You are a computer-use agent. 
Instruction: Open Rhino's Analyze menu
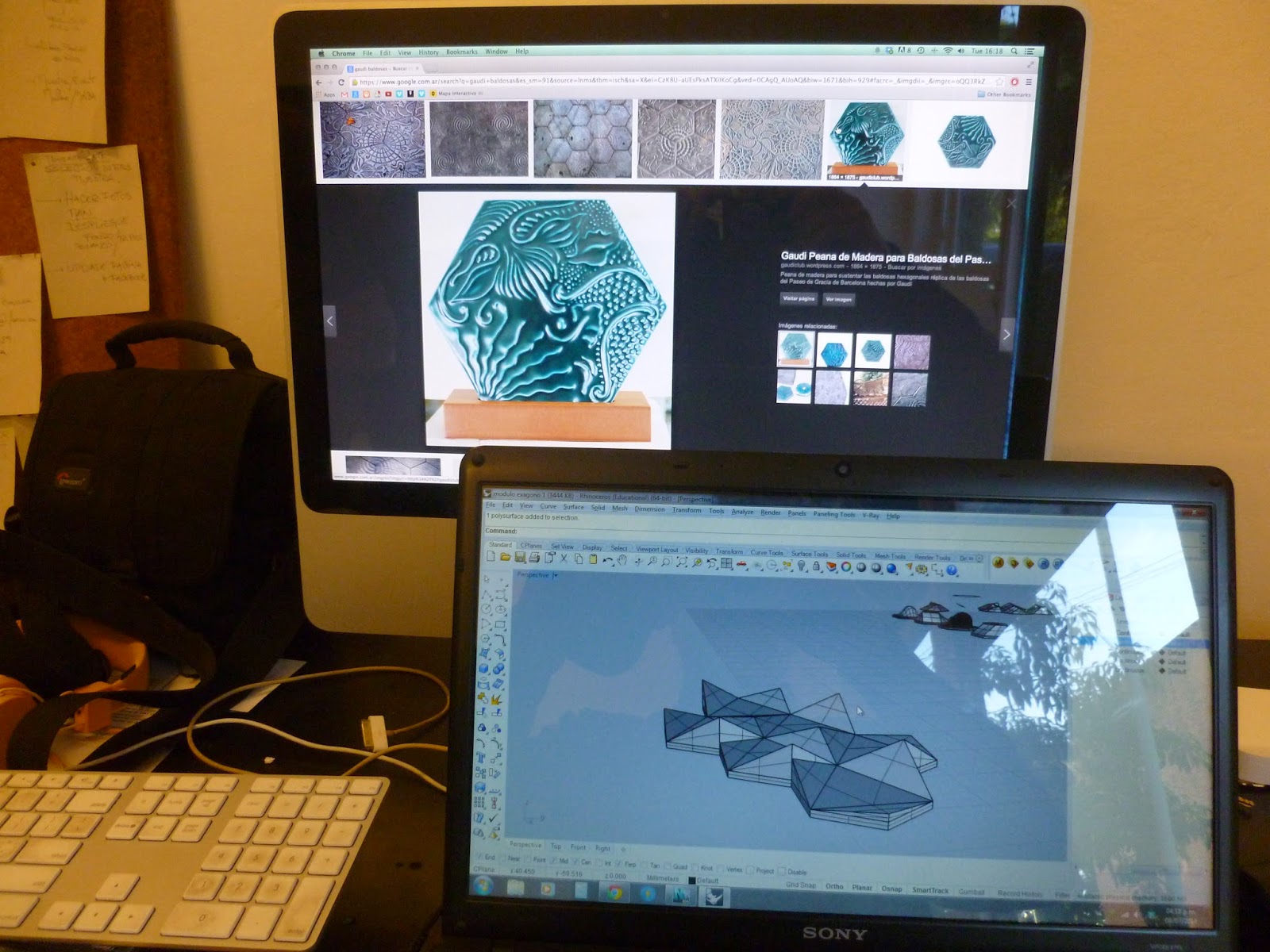click(742, 512)
